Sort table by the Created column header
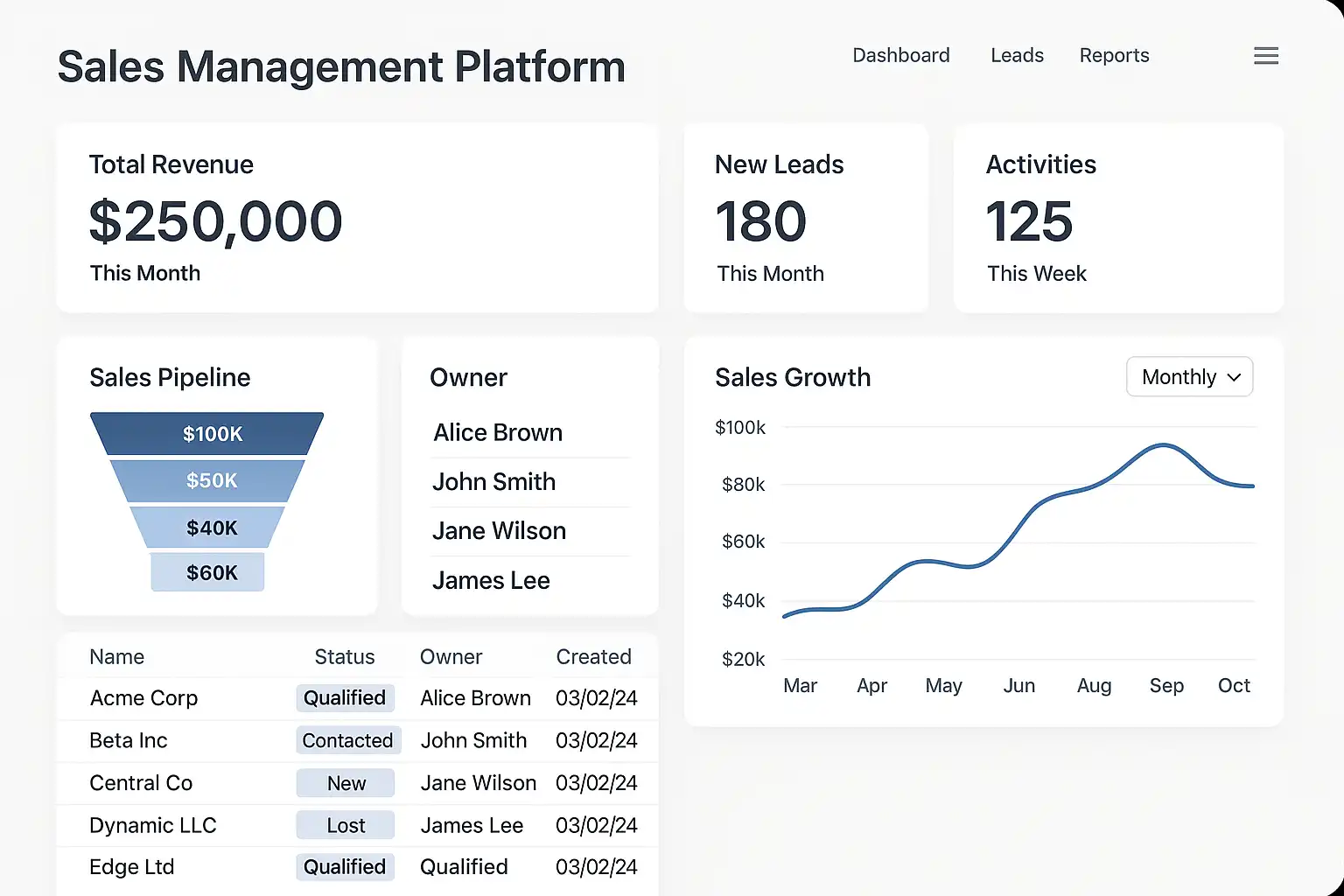Viewport: 1344px width, 896px height. point(593,657)
